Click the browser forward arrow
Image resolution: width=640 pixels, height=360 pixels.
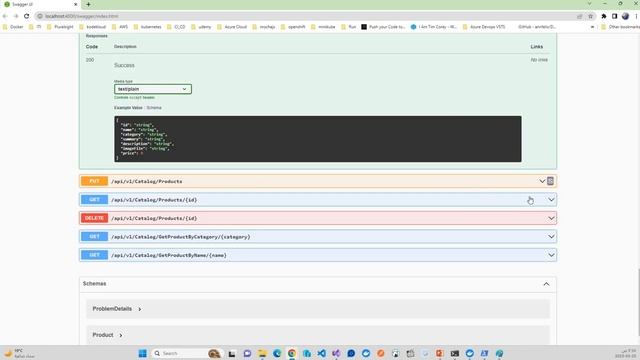[16, 16]
